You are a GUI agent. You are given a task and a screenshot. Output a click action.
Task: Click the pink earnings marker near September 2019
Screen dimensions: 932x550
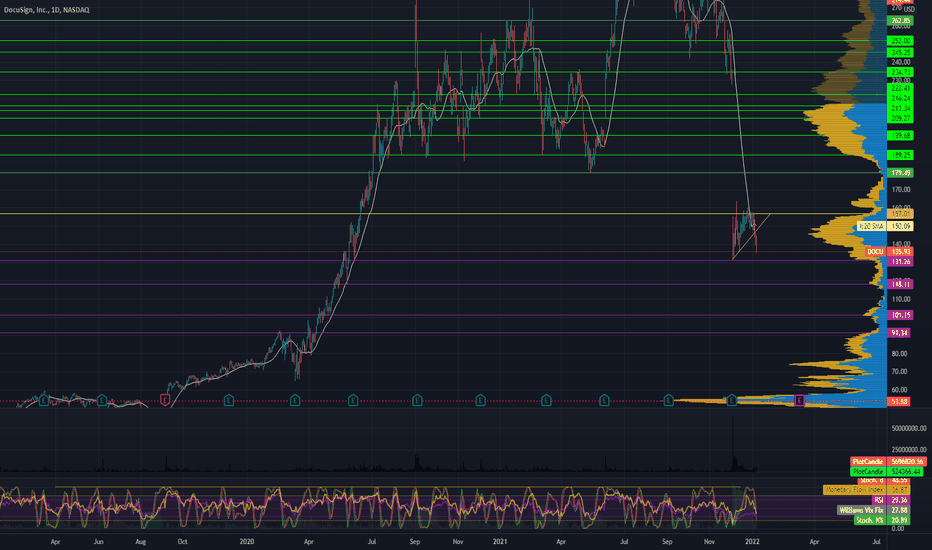(165, 401)
